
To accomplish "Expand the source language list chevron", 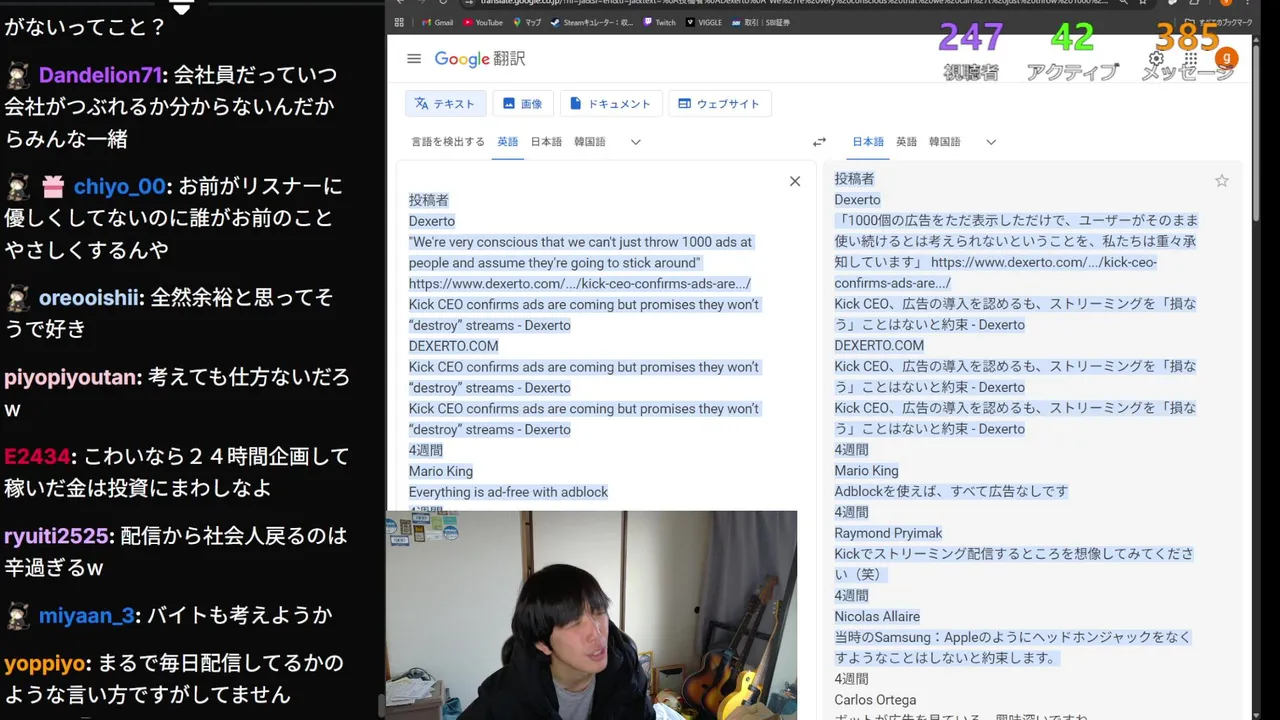I will click(x=635, y=142).
